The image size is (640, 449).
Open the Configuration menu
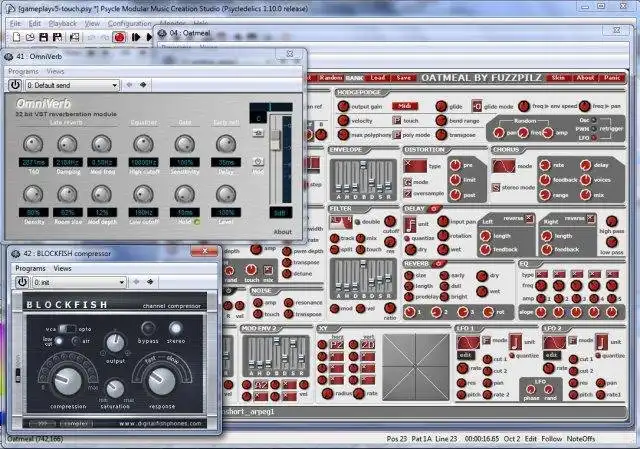tap(130, 22)
